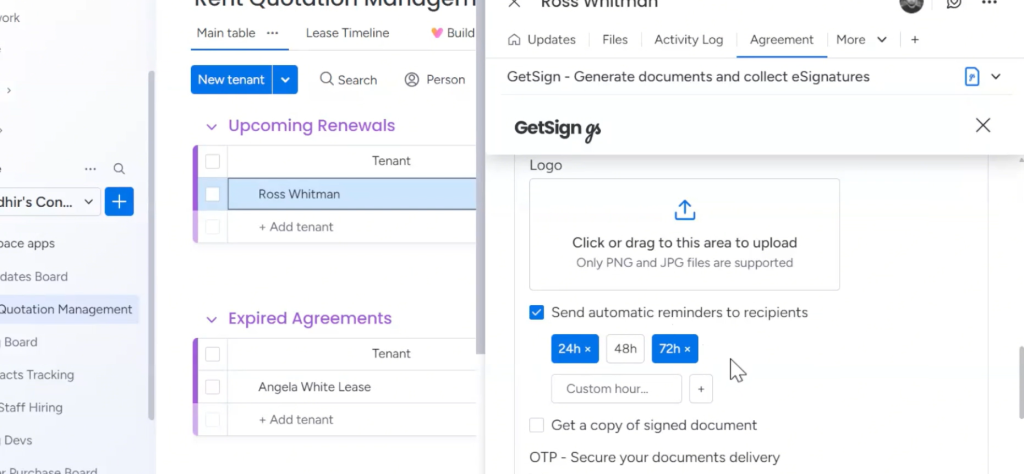The width and height of the screenshot is (1024, 474).
Task: Click the Person filter icon
Action: 411,80
